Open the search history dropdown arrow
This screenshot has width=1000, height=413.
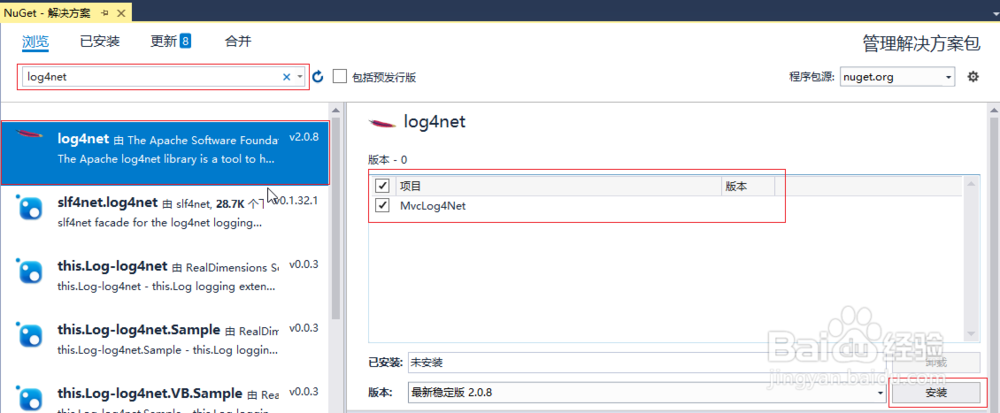pyautogui.click(x=300, y=77)
